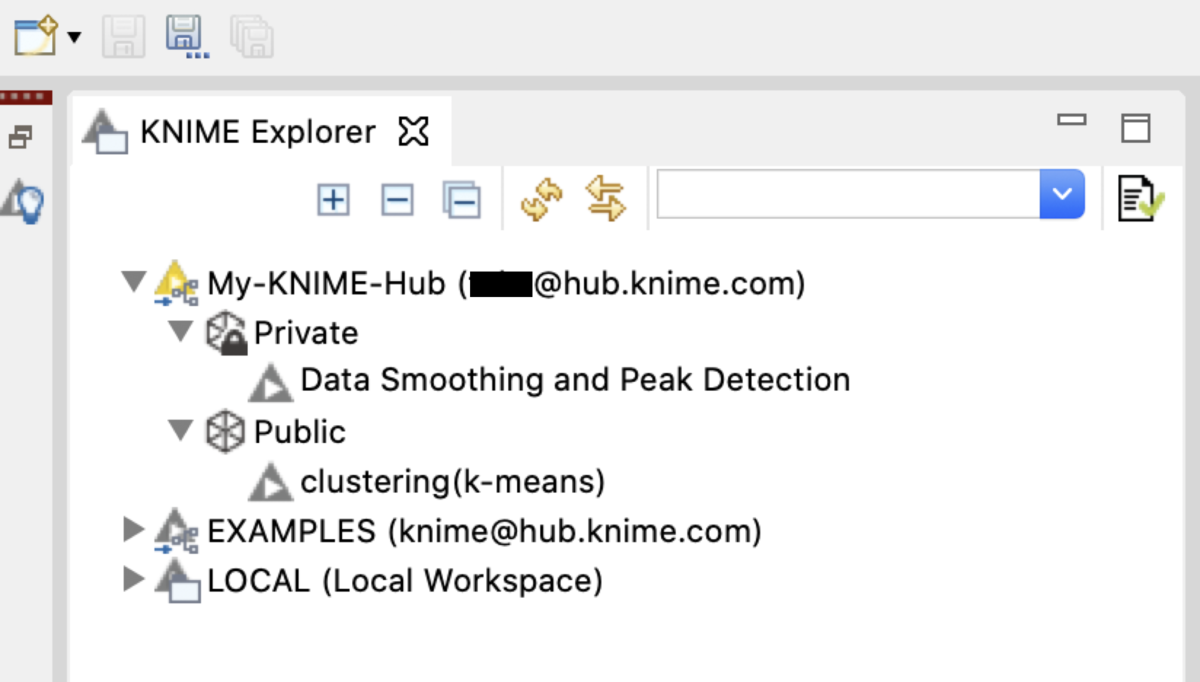Collapse the My-KNIME-Hub tree node
Screen dimensions: 1200x682
(134, 281)
